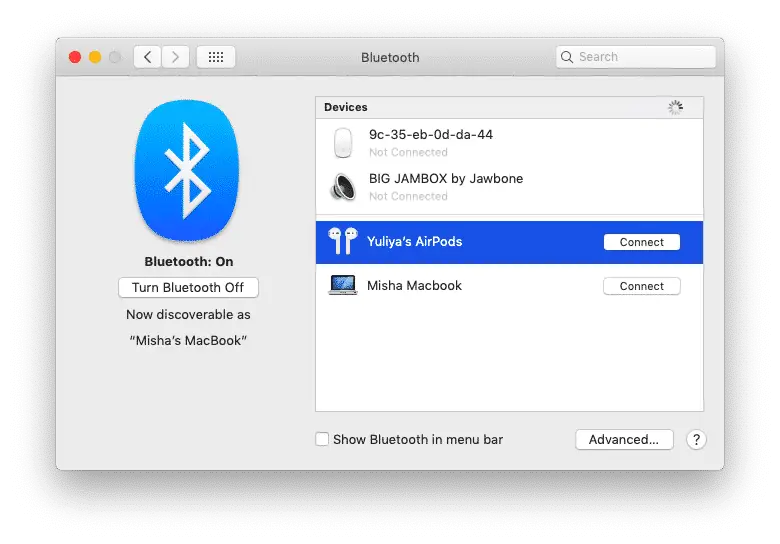Close the Bluetooth window with red button

tap(75, 57)
